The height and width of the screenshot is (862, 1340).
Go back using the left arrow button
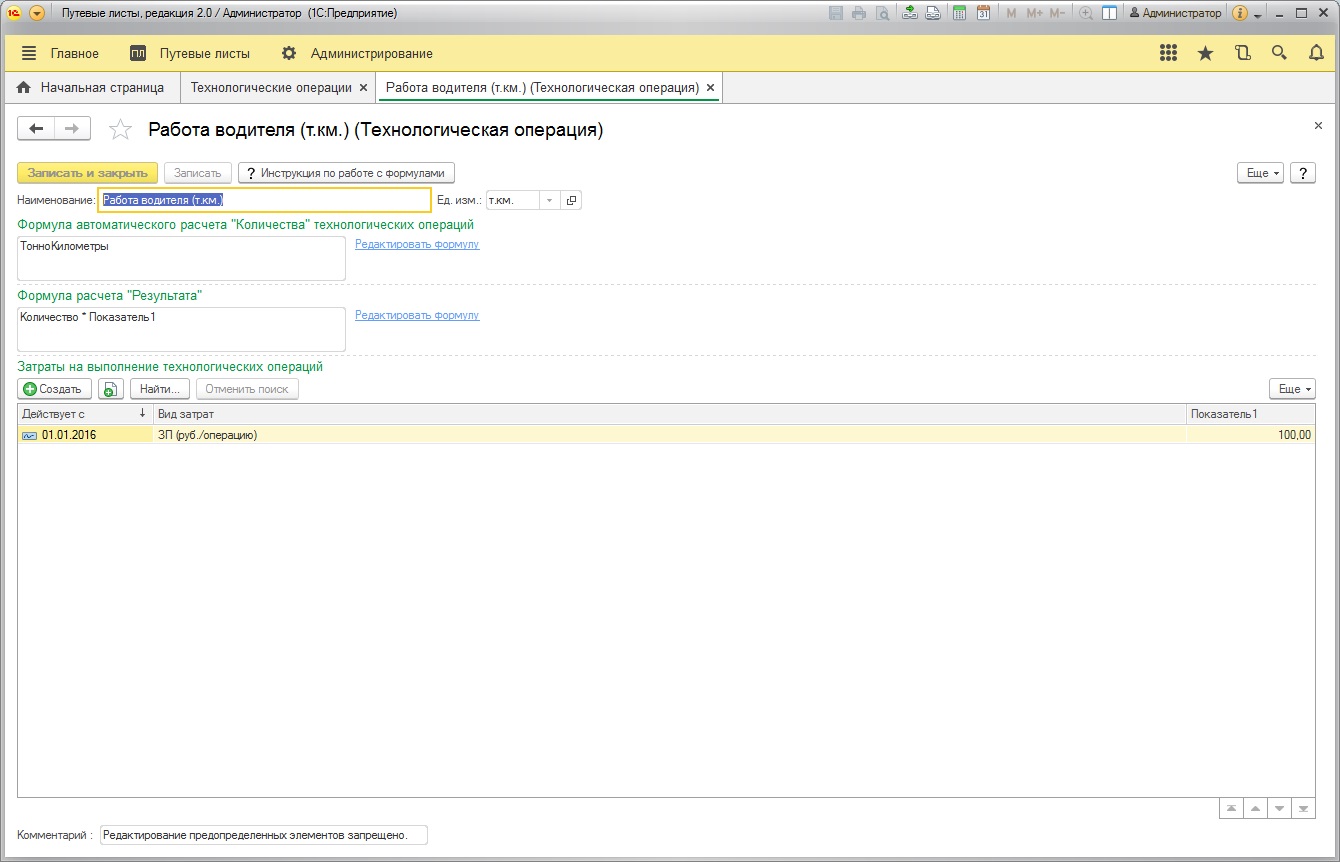pyautogui.click(x=37, y=128)
